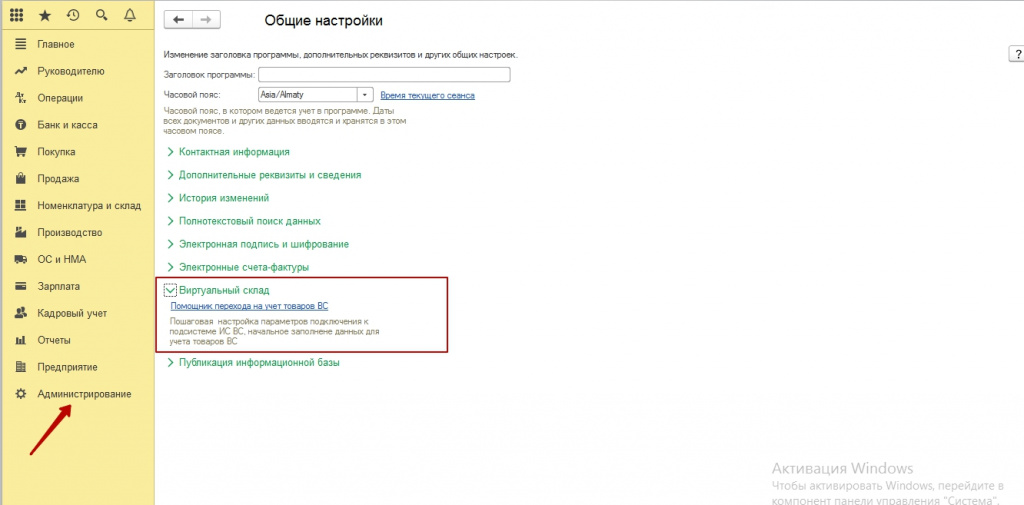
Task: Open History clock icon
Action: click(x=73, y=16)
